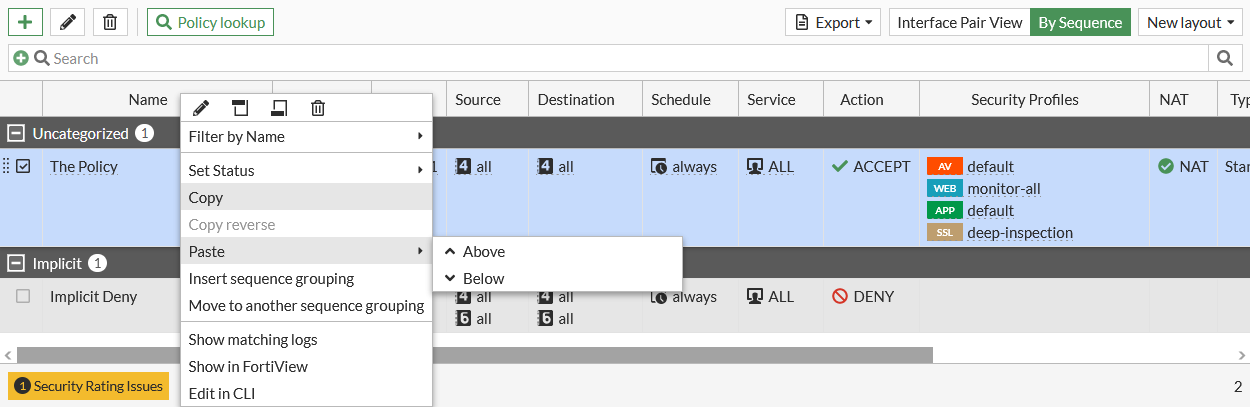The width and height of the screenshot is (1250, 407).
Task: Choose Copy from the context menu
Action: coord(206,197)
